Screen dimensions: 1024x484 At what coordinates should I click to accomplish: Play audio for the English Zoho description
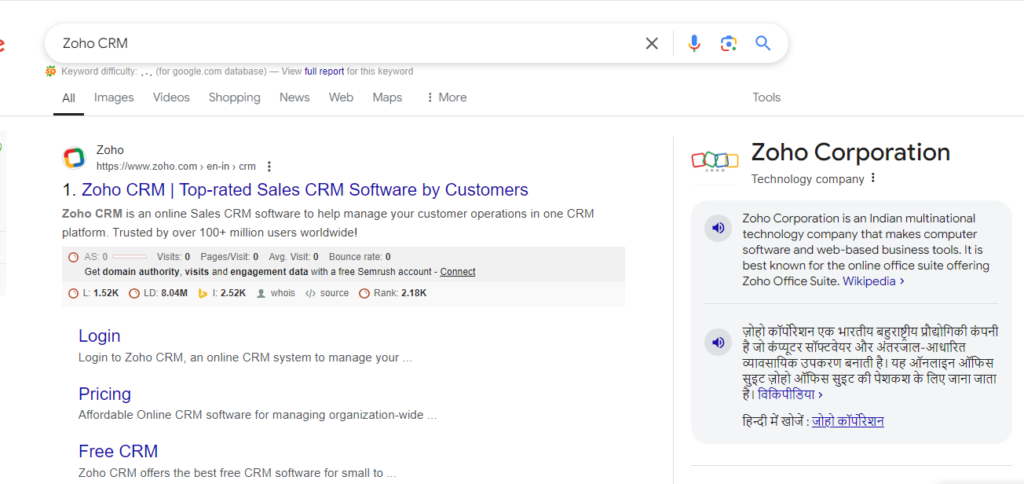718,228
